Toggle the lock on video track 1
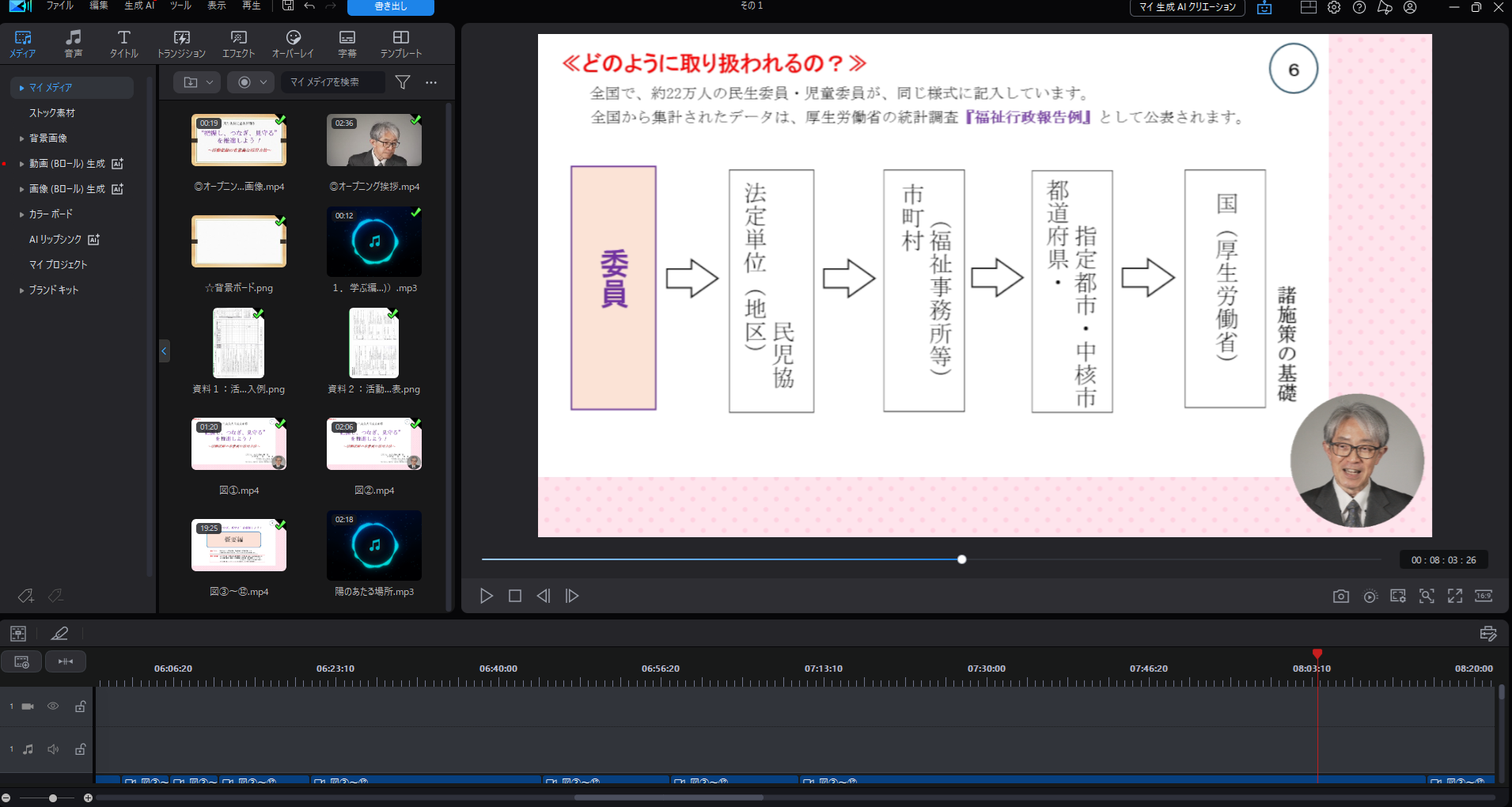This screenshot has height=807, width=1512. click(80, 707)
